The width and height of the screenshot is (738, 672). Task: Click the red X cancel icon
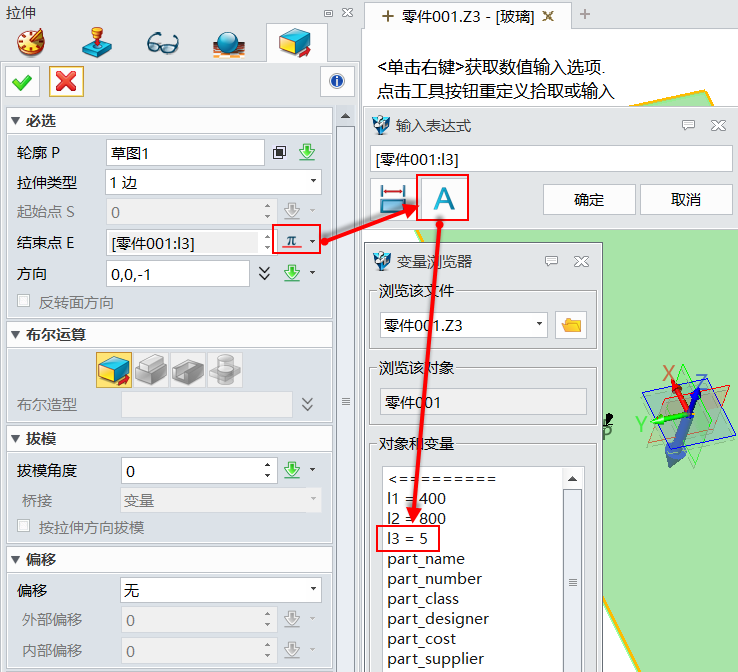tap(66, 82)
